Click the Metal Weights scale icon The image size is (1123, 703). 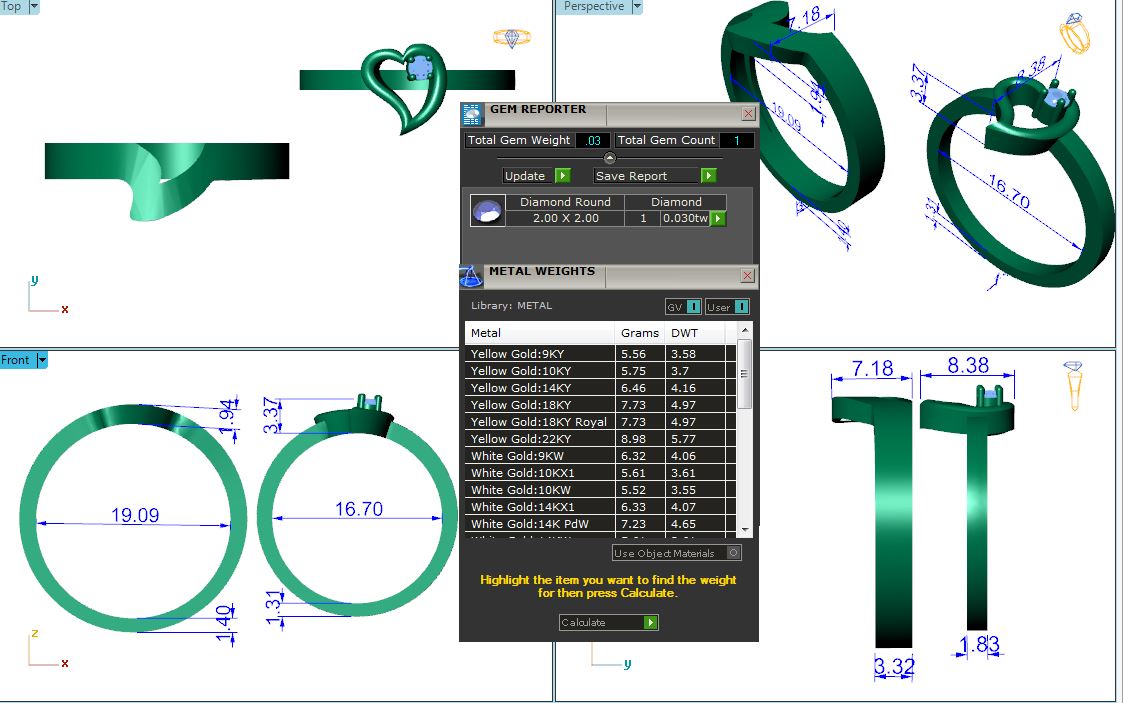pyautogui.click(x=471, y=276)
